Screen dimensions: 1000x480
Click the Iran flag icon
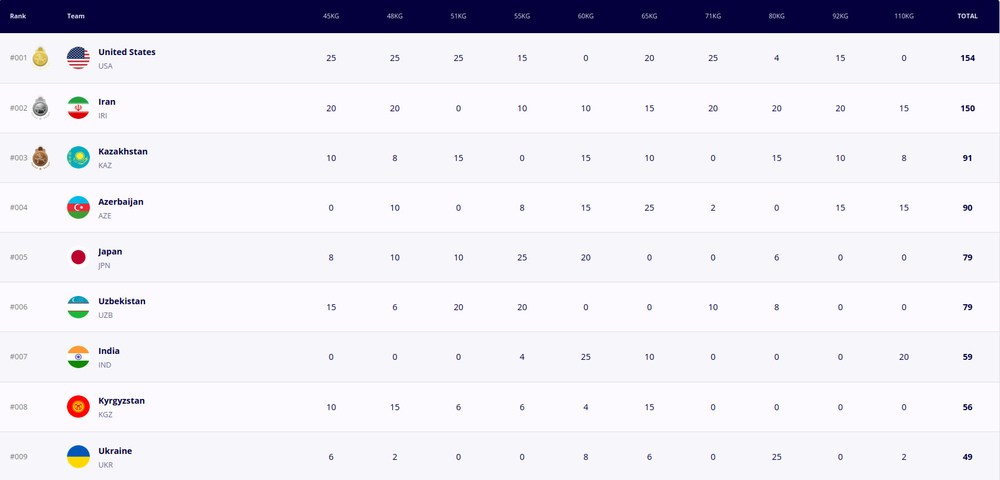click(x=78, y=108)
